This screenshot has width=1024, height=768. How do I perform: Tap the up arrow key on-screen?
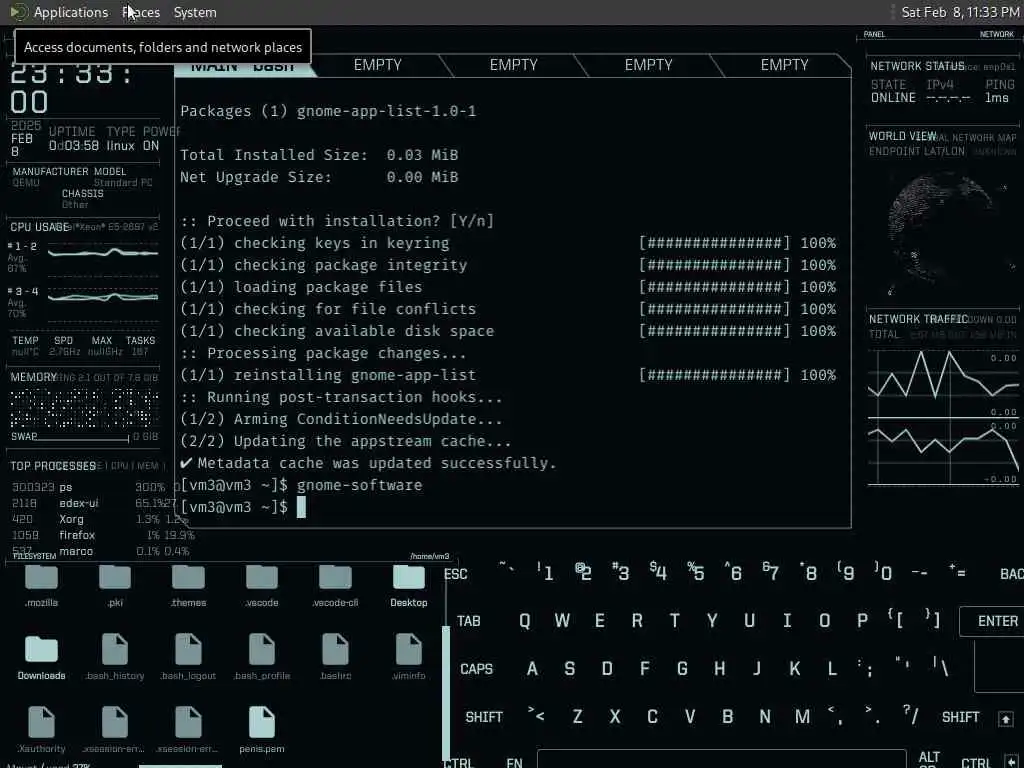tap(1006, 719)
